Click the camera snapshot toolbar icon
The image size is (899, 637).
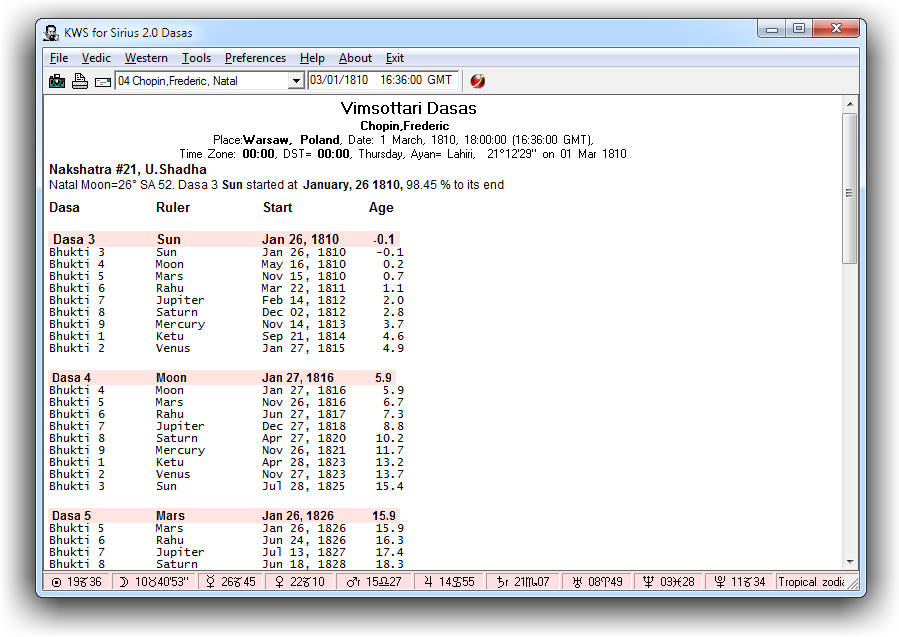point(57,81)
